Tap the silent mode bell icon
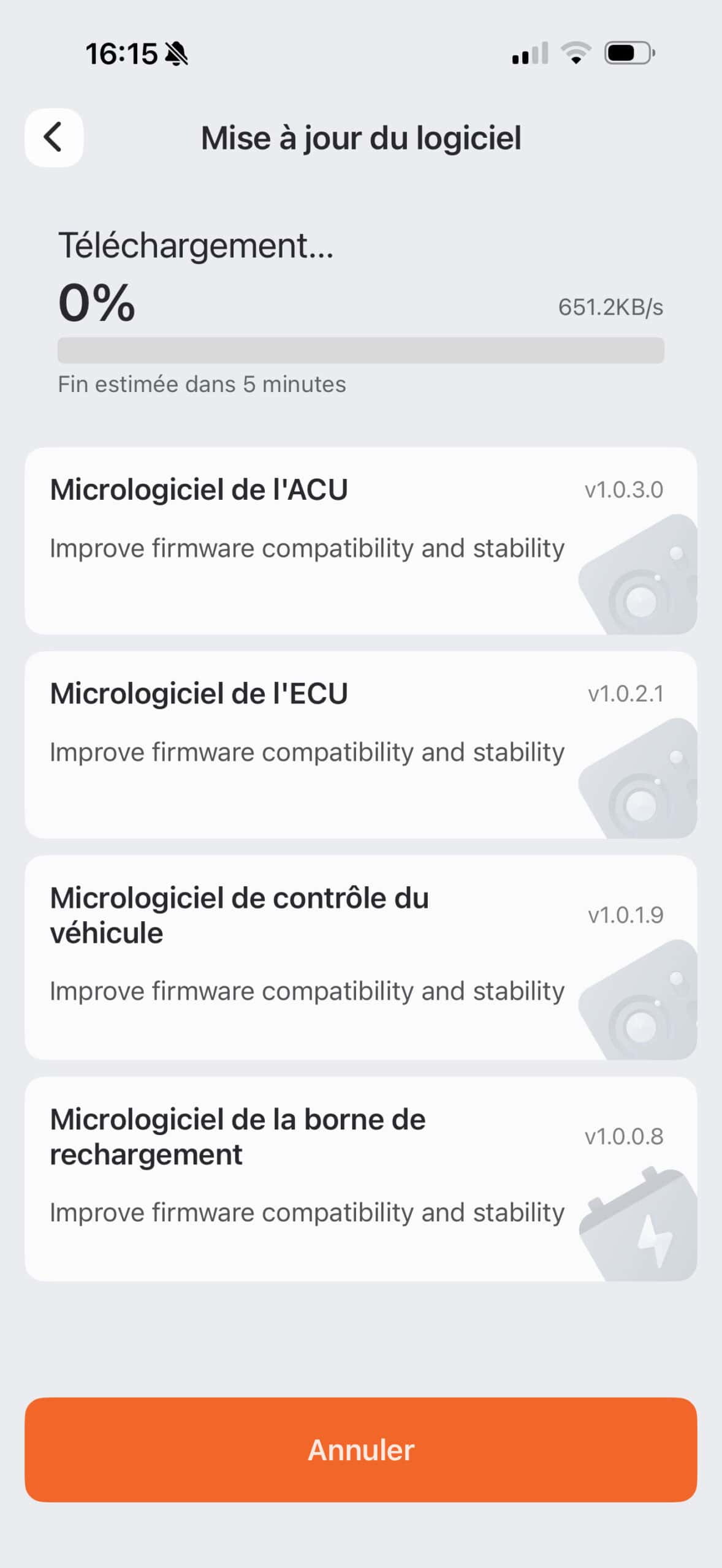 [177, 54]
